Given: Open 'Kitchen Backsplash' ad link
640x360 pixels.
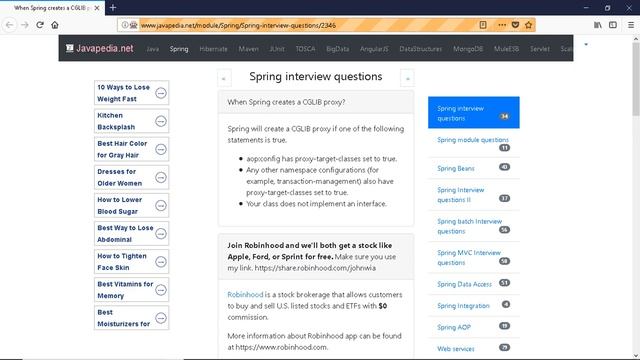Looking at the screenshot, I should coord(131,121).
